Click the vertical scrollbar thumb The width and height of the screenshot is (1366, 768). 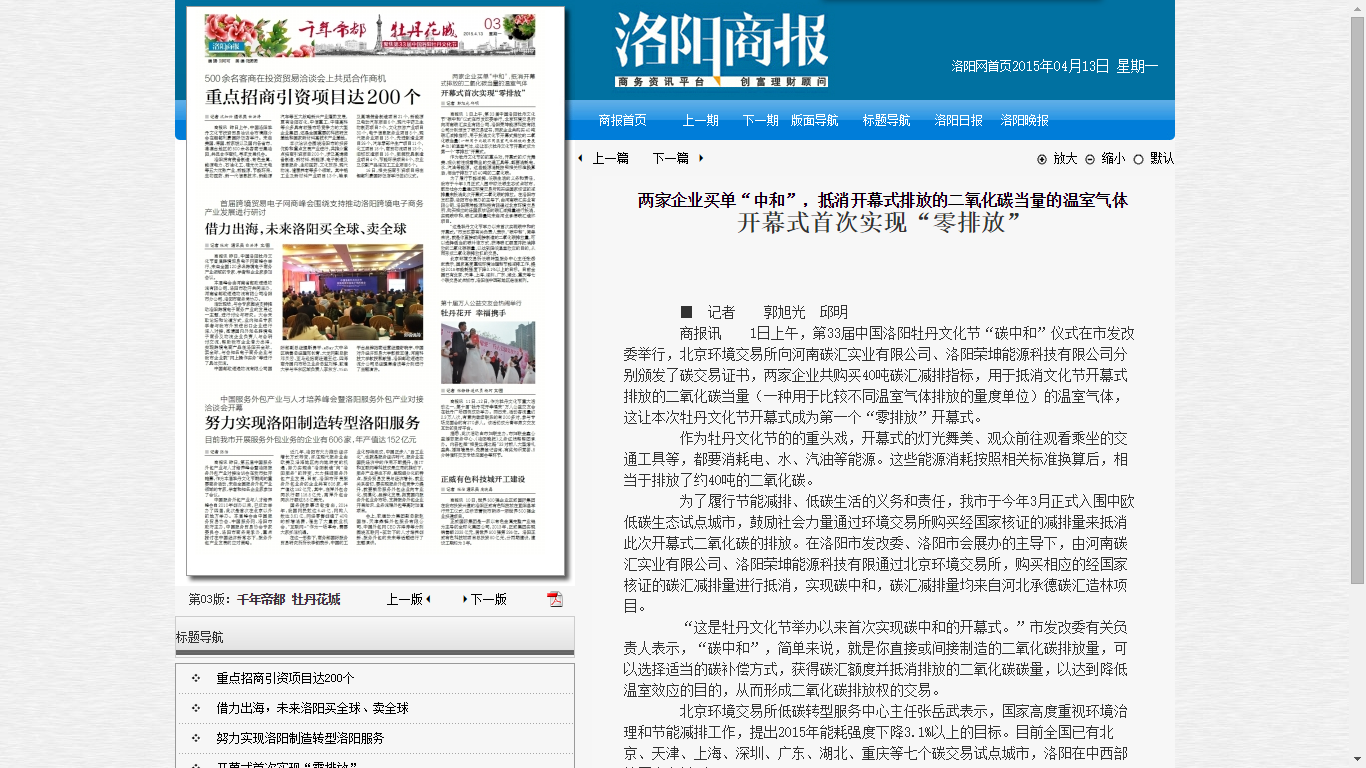tap(1357, 300)
